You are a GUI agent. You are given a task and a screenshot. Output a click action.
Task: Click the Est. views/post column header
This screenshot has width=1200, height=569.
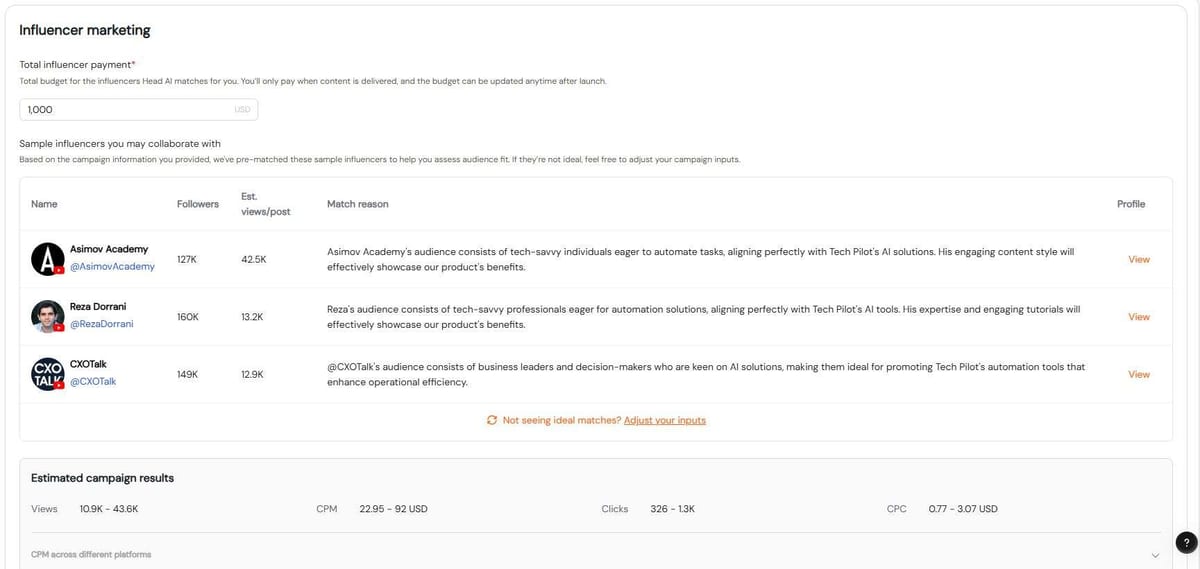pos(266,204)
